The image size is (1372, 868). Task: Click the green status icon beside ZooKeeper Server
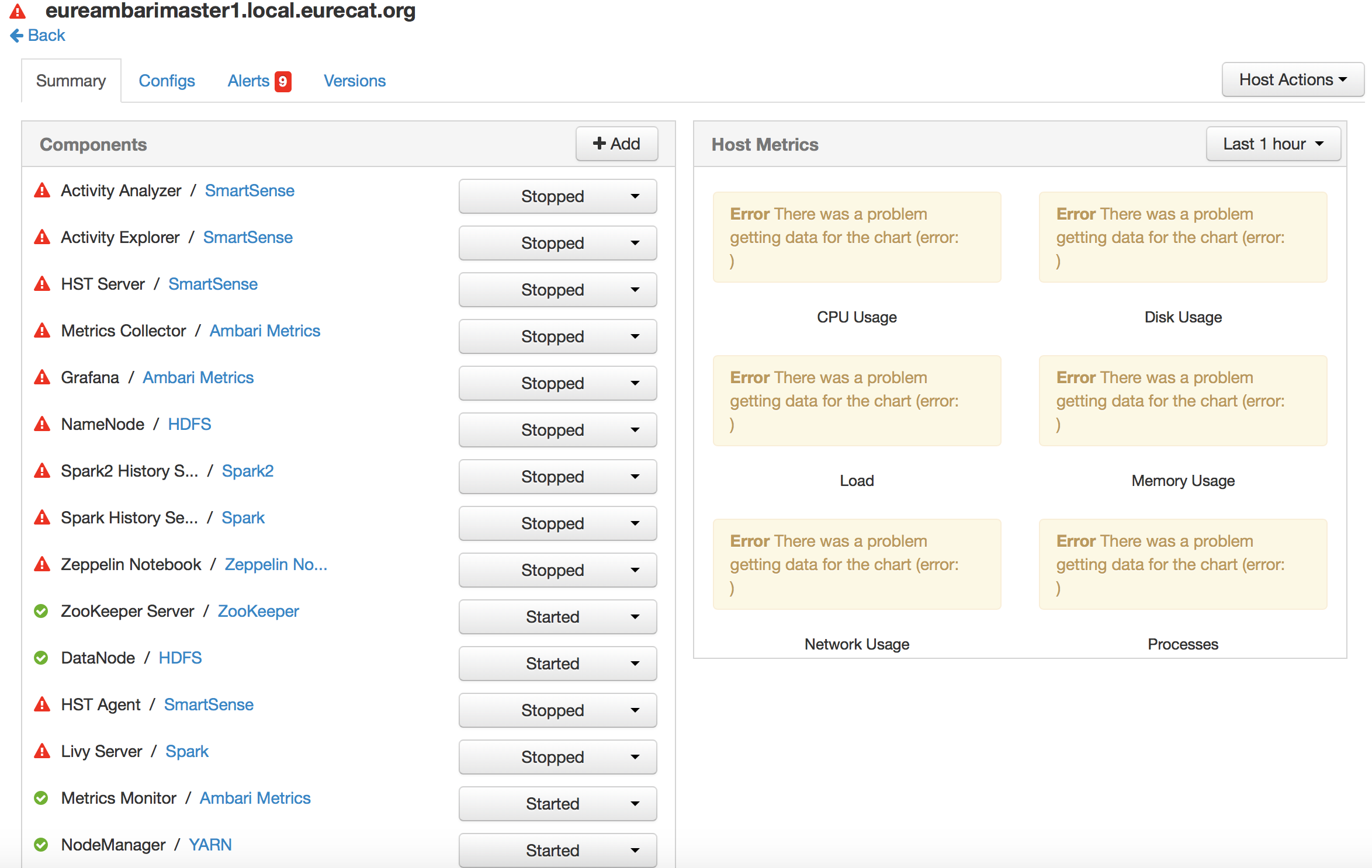click(41, 611)
